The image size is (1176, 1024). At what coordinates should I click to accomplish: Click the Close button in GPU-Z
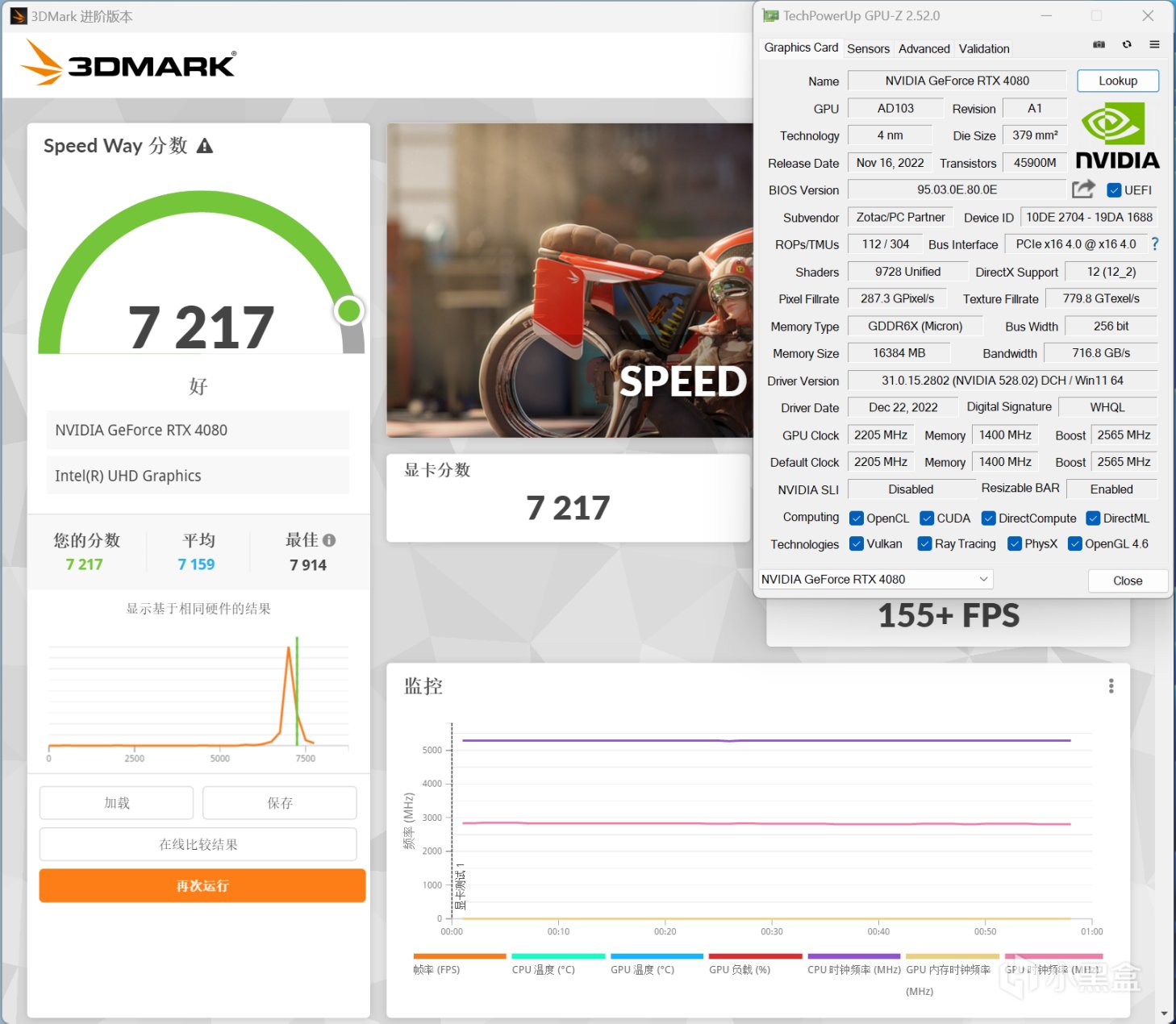click(x=1127, y=581)
